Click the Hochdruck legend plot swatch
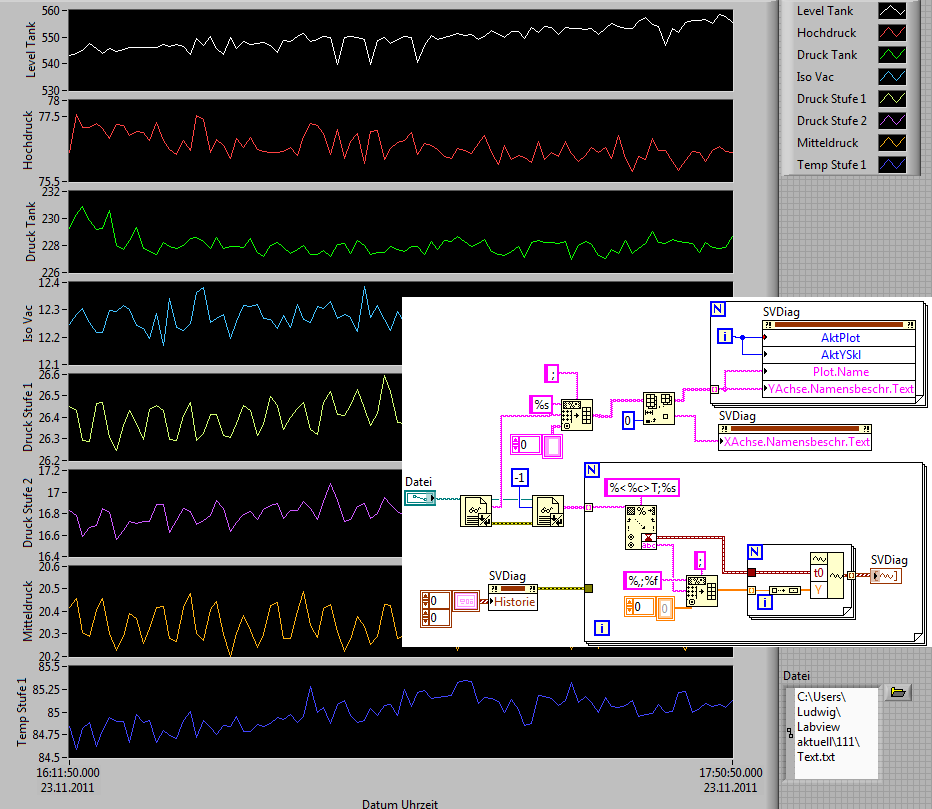Image resolution: width=932 pixels, height=809 pixels. [892, 33]
